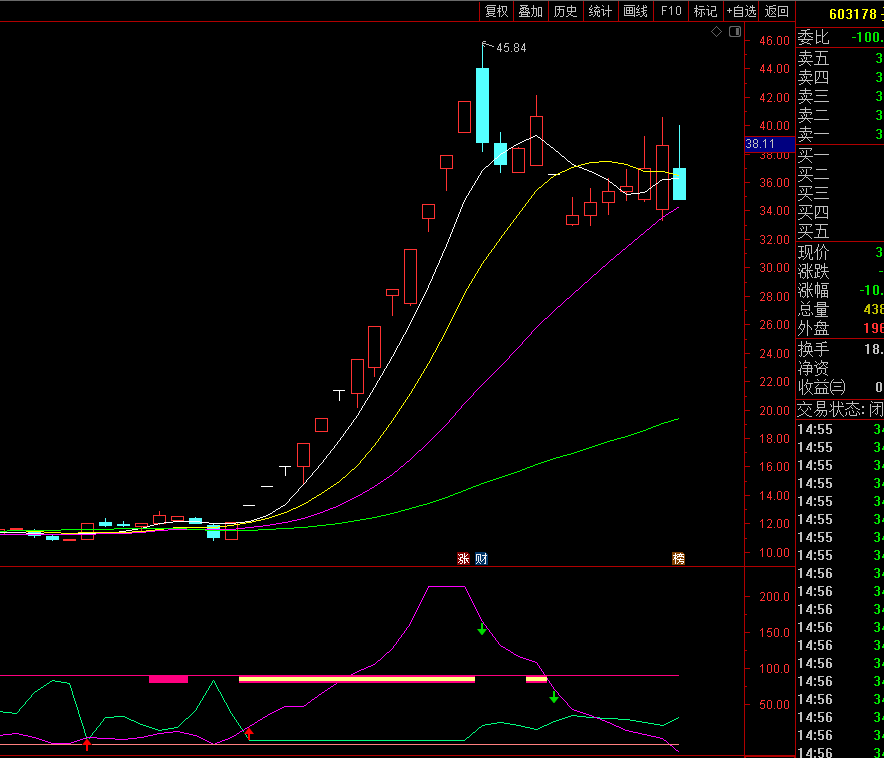The height and width of the screenshot is (758, 884).
Task: Select the 买三 bid row
Action: click(x=839, y=193)
